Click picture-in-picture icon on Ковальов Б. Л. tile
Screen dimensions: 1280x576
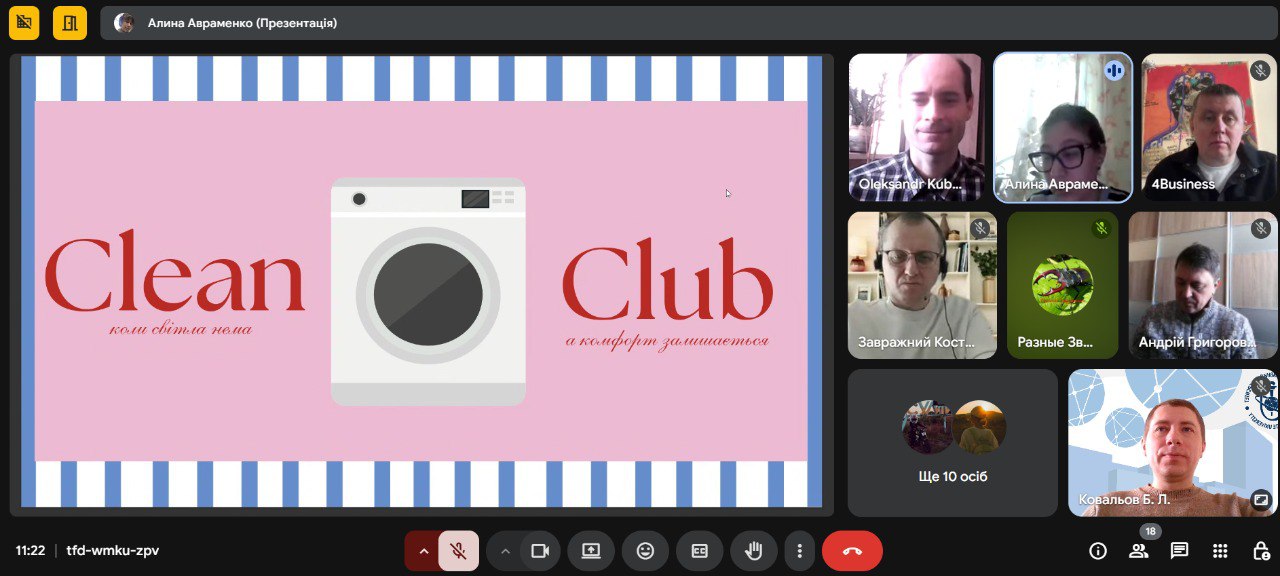(1260, 498)
